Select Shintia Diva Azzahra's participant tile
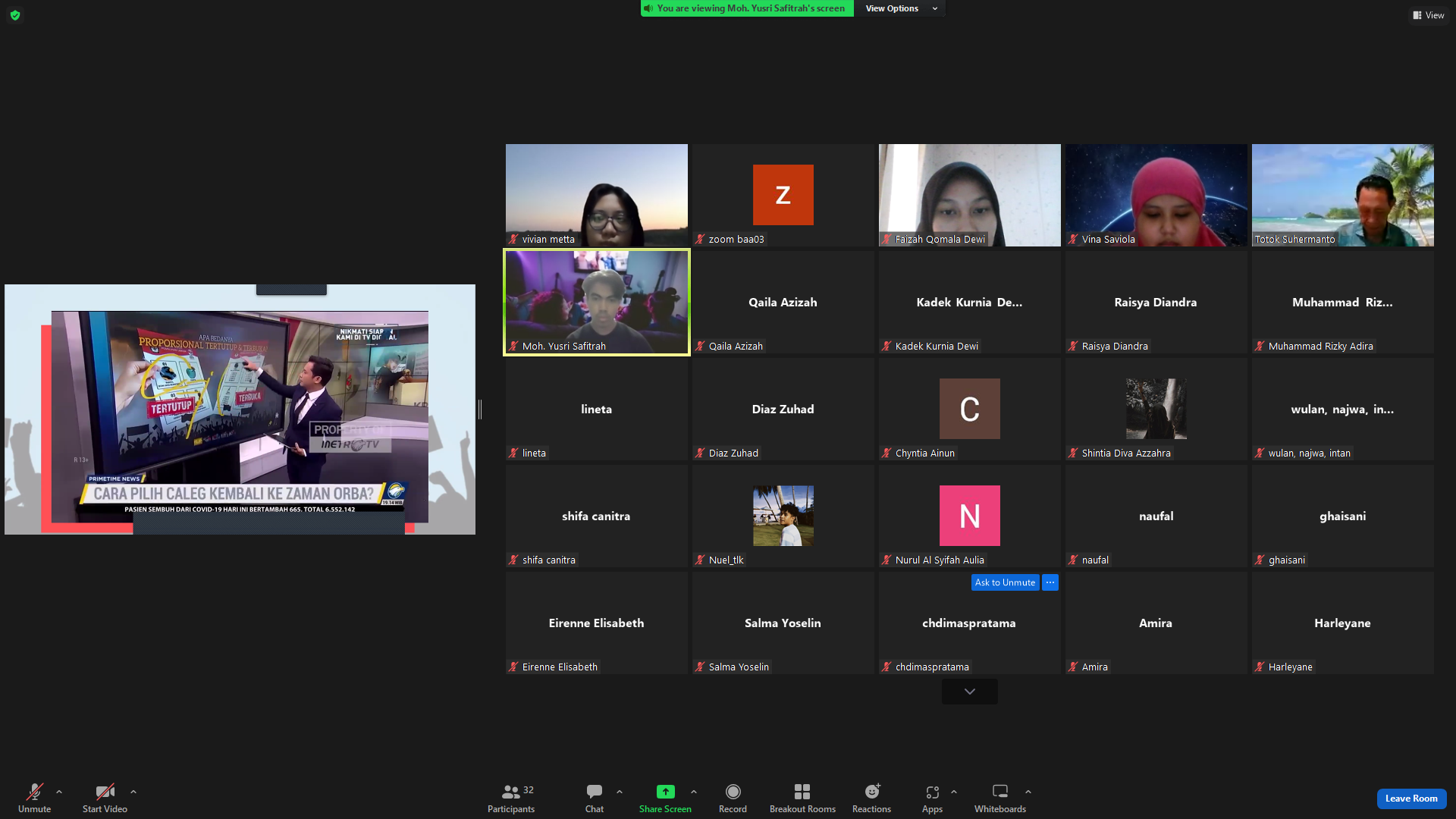 click(1156, 409)
